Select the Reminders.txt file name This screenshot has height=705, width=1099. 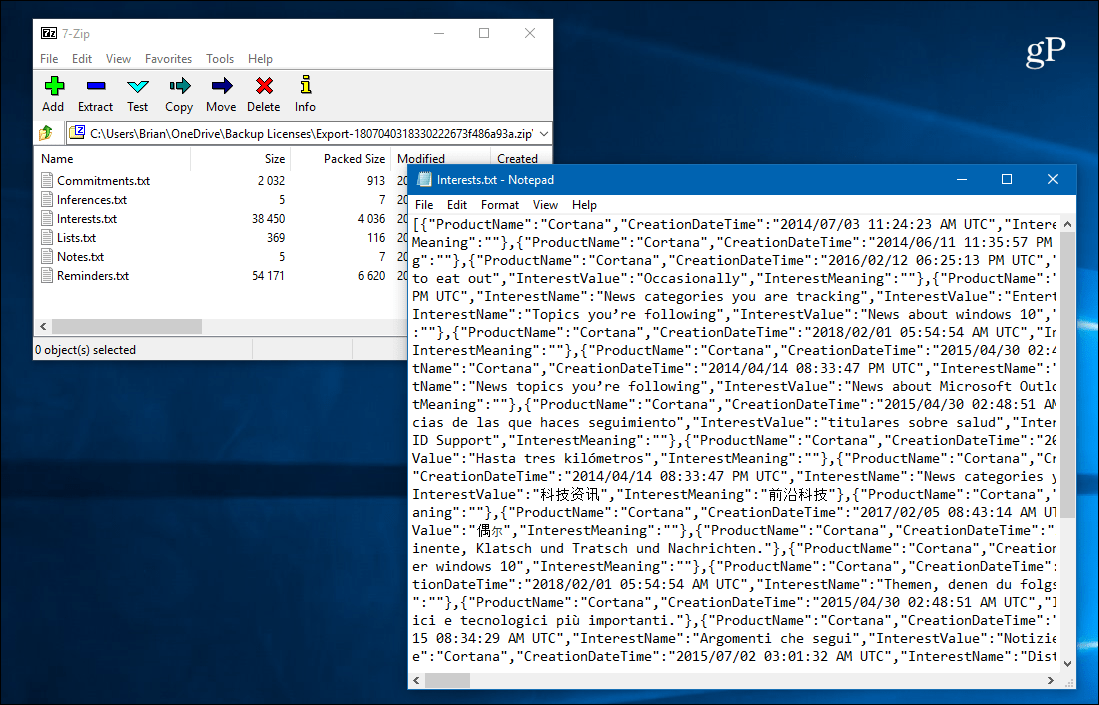coord(93,275)
